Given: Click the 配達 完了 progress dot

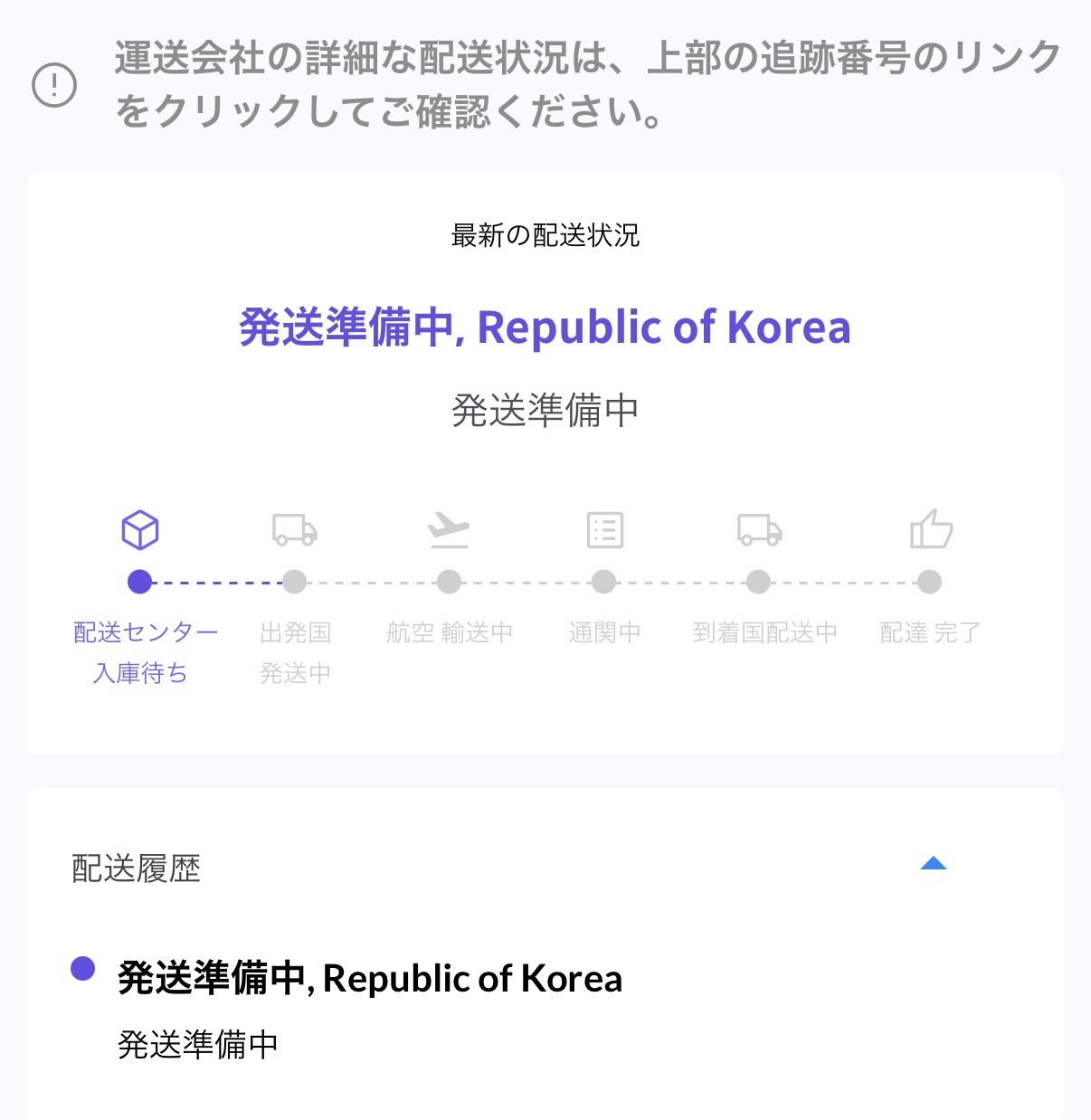Looking at the screenshot, I should (929, 582).
